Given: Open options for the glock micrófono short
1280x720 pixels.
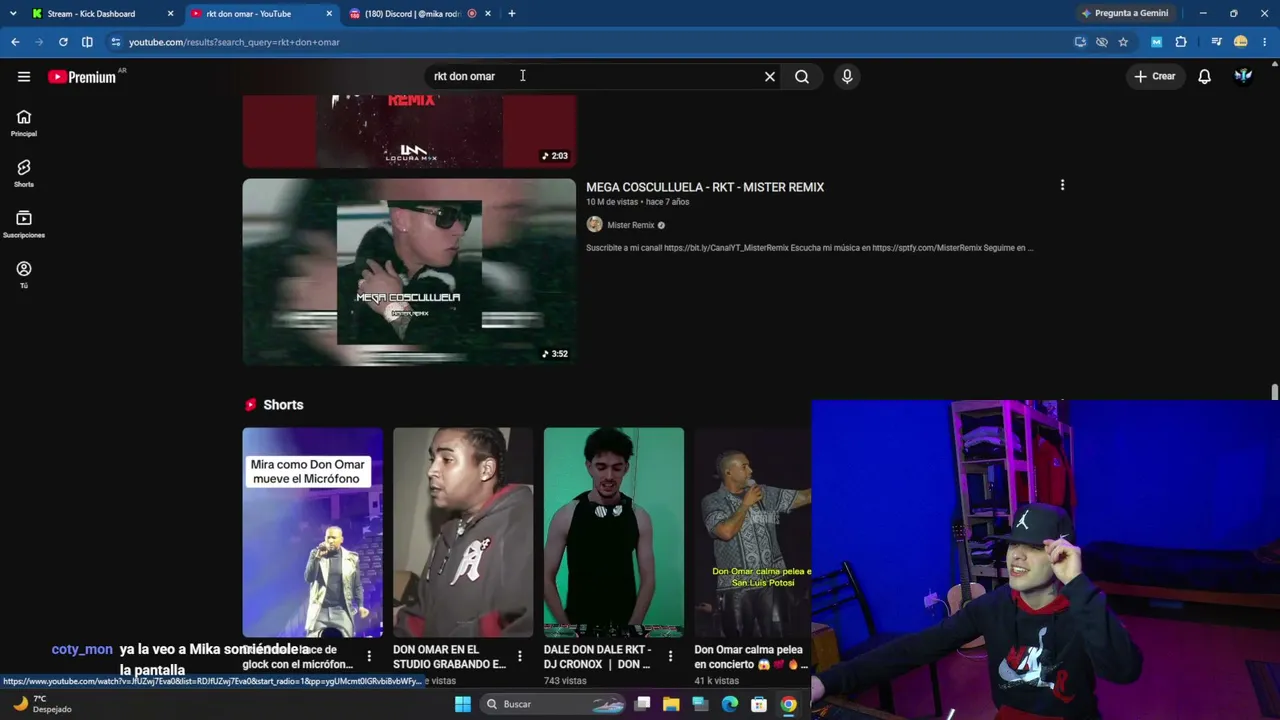Looking at the screenshot, I should 369,656.
